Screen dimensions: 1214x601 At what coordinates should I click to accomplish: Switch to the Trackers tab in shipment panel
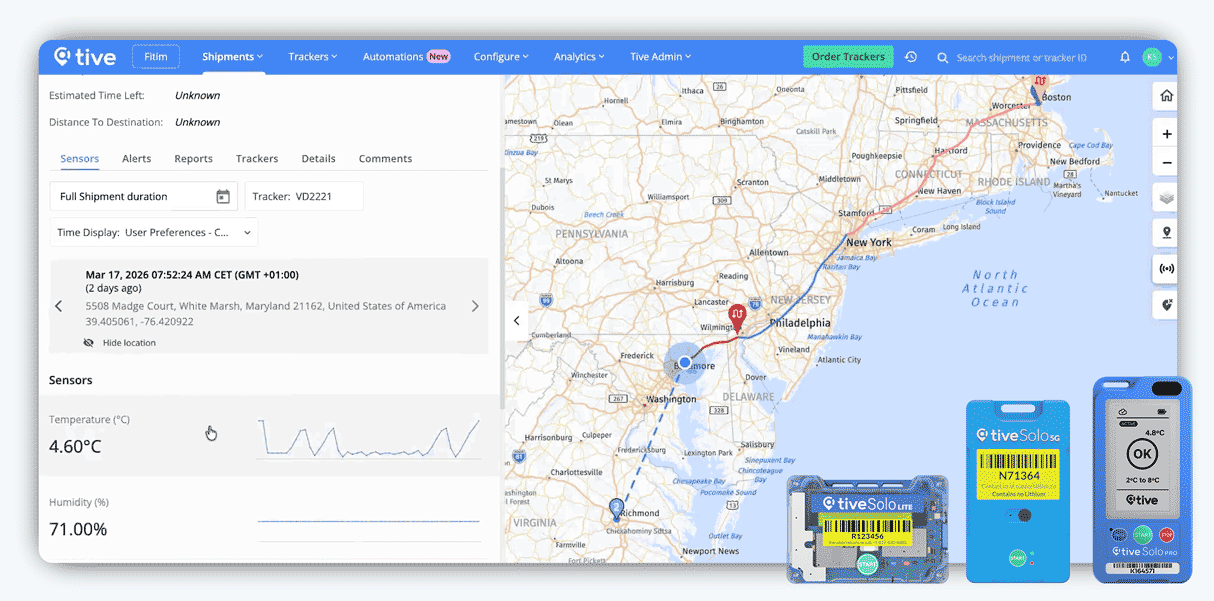257,159
